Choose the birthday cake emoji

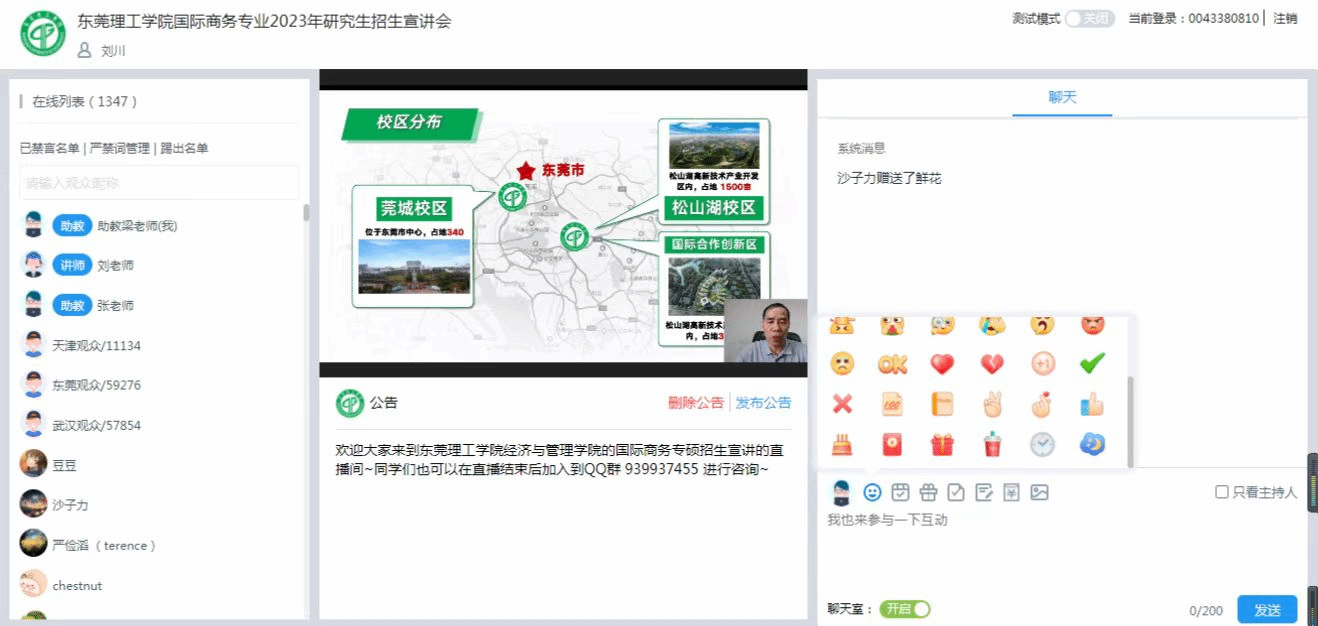[842, 444]
